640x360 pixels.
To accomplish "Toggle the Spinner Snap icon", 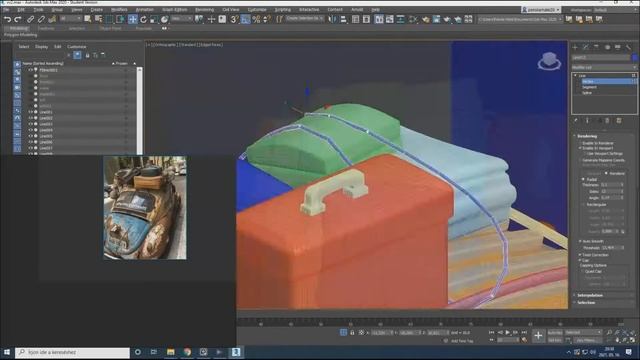I will pos(267,19).
